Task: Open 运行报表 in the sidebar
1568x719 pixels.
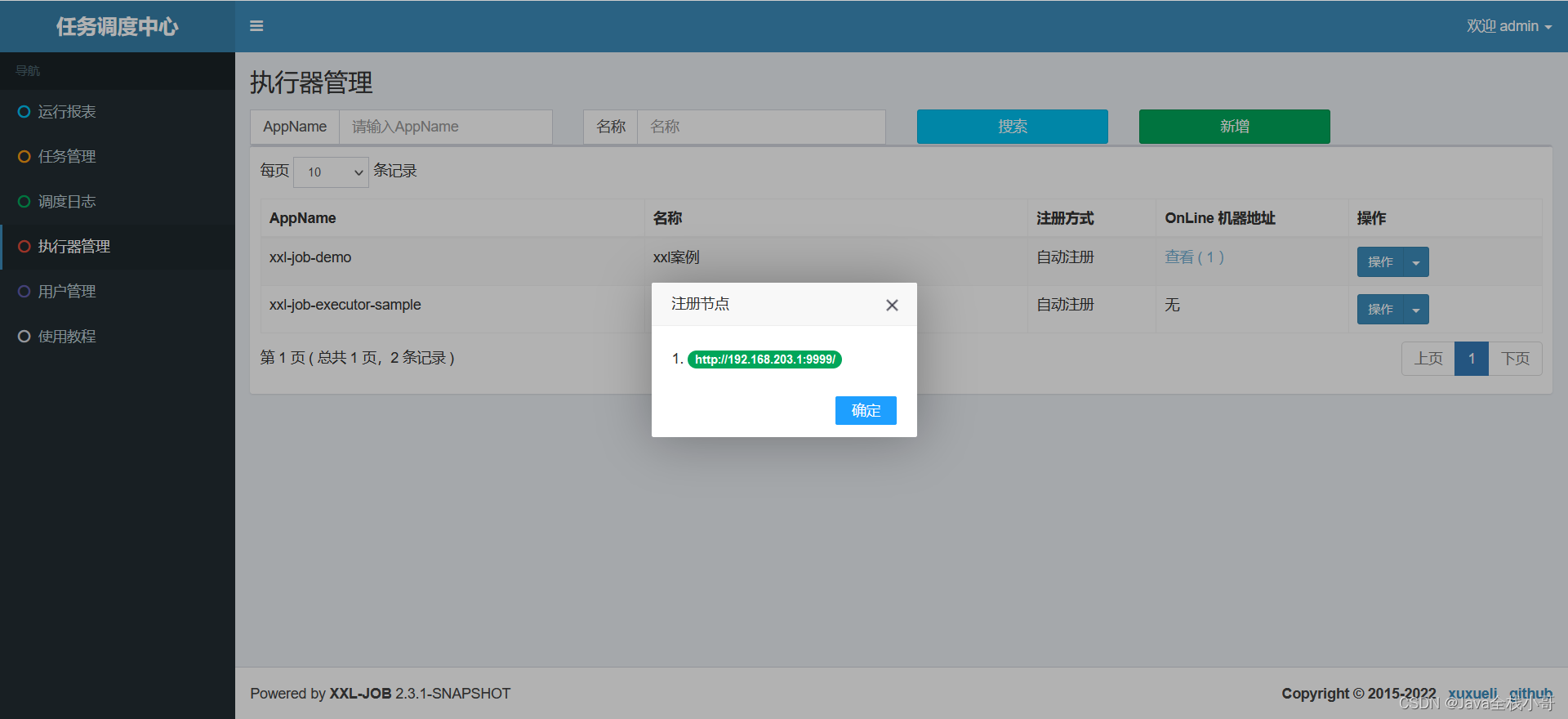Action: (x=118, y=112)
